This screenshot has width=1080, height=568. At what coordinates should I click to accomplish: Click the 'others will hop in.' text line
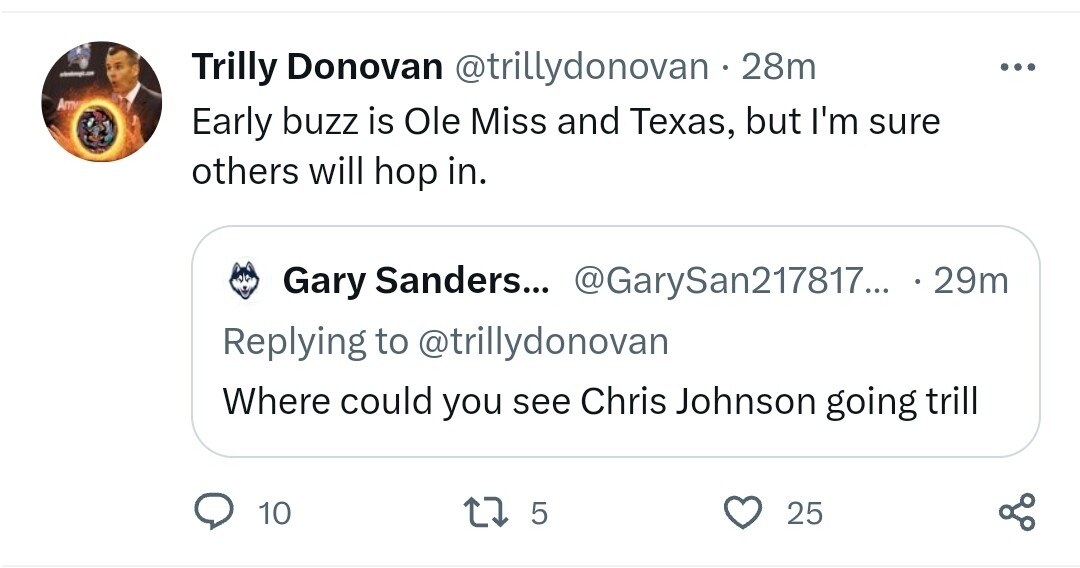[x=339, y=171]
